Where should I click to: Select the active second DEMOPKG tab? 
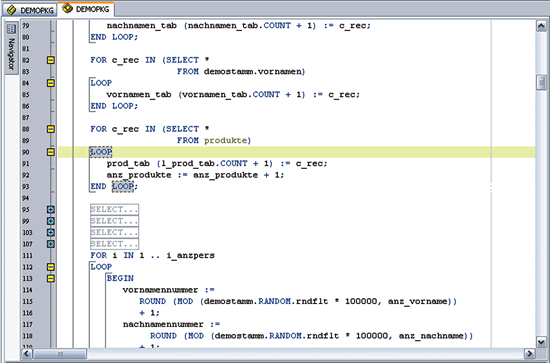(86, 9)
